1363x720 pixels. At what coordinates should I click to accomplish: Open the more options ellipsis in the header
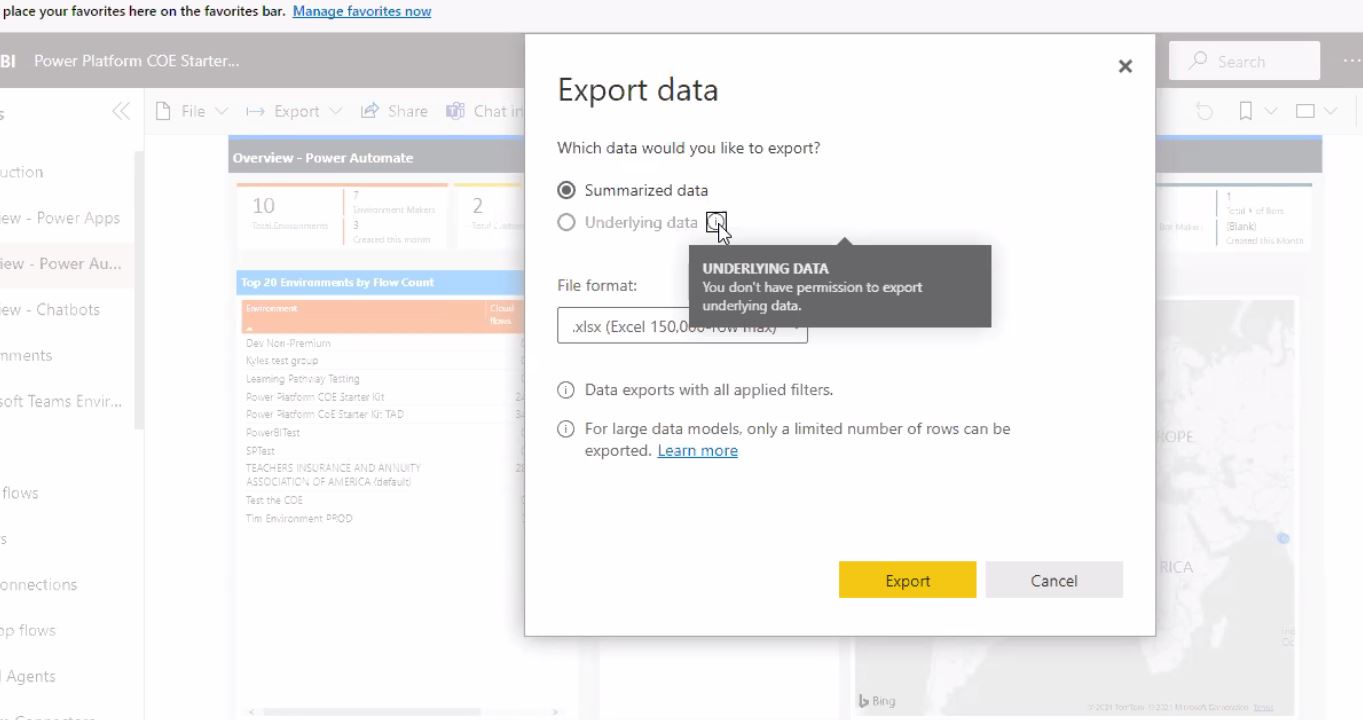coord(1352,62)
